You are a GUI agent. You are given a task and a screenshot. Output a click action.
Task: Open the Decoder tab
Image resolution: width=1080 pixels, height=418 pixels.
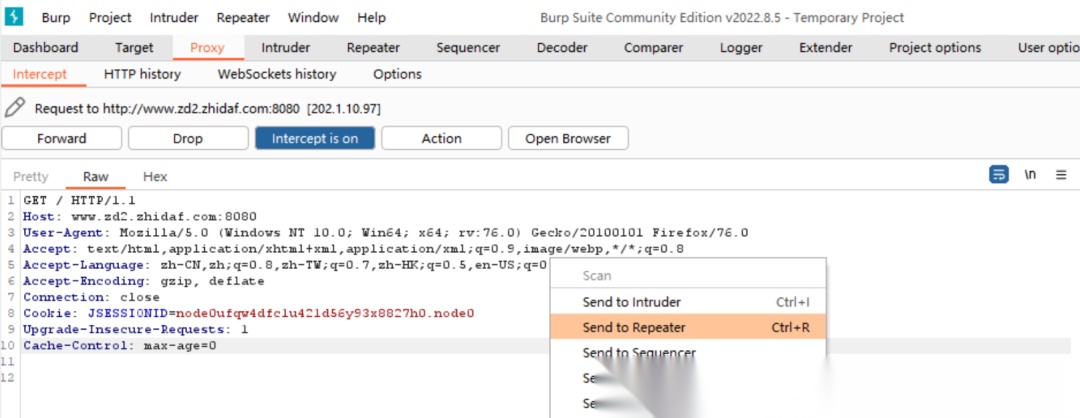click(562, 48)
